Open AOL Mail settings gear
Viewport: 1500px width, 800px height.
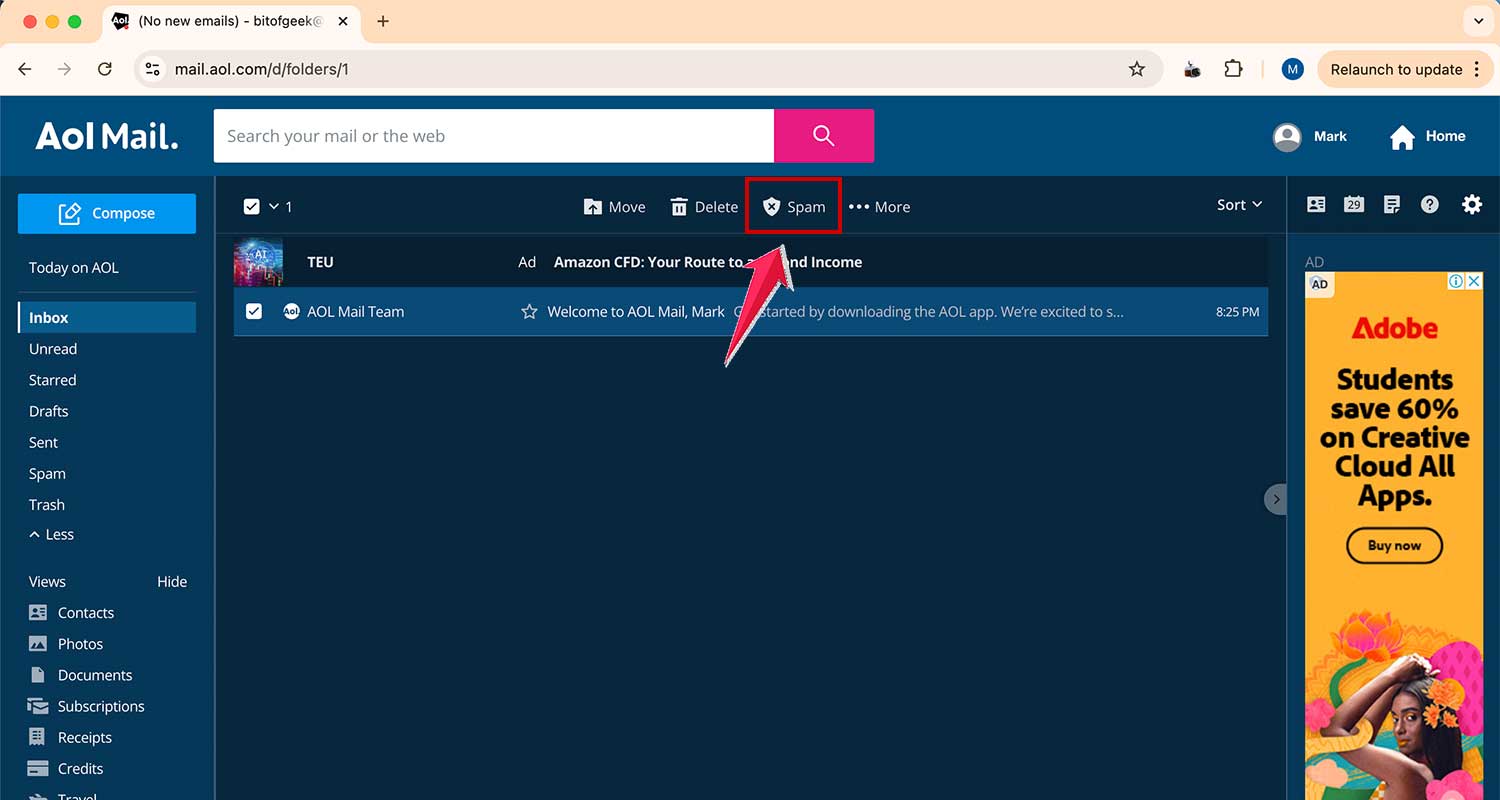click(1472, 204)
